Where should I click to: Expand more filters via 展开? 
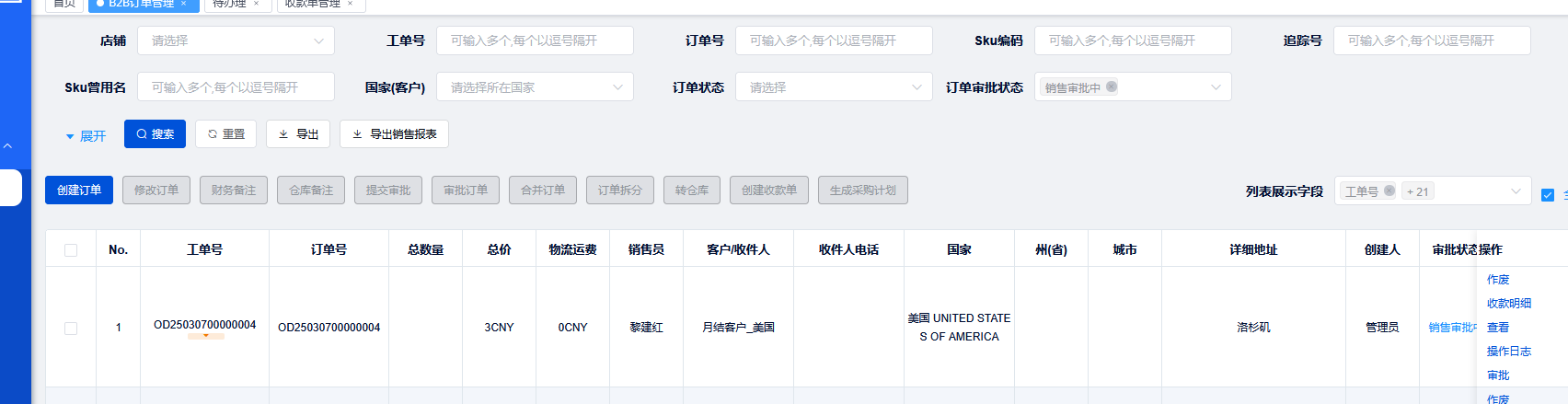[x=86, y=136]
